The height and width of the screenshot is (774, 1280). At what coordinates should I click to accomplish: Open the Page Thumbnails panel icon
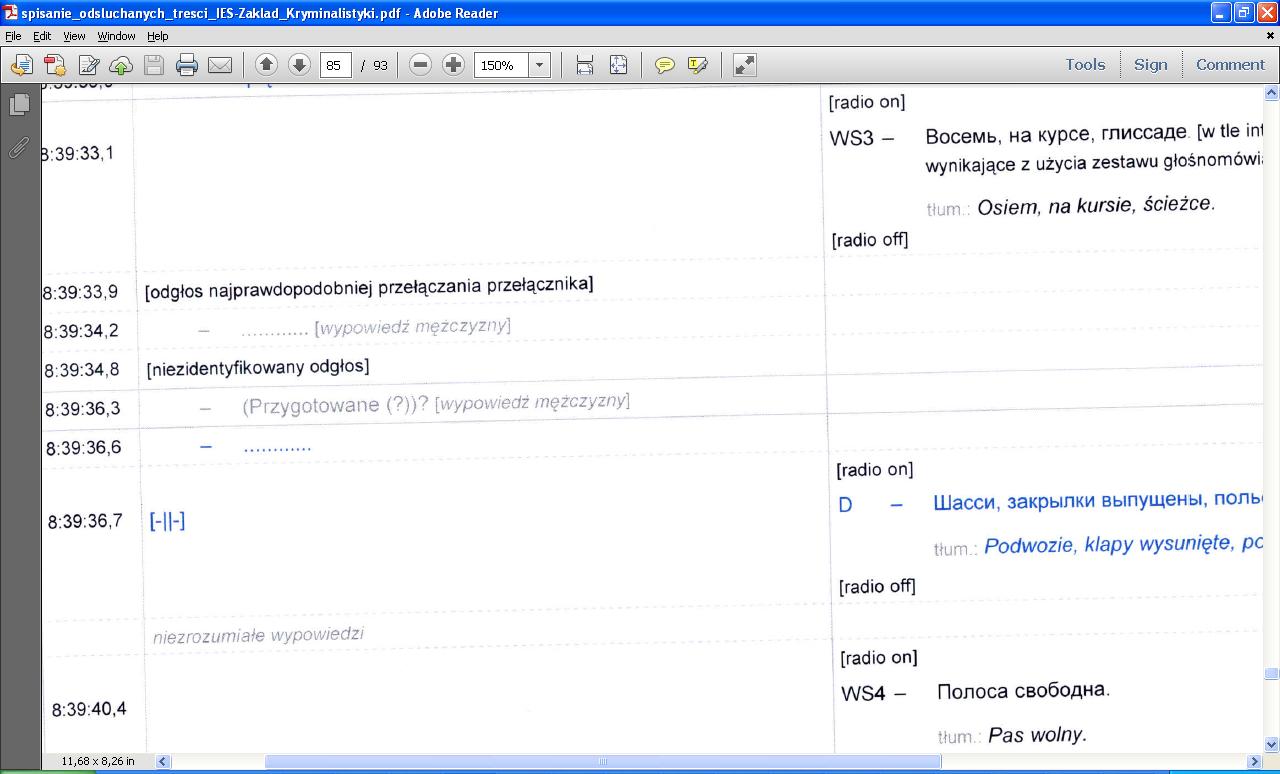(x=19, y=104)
